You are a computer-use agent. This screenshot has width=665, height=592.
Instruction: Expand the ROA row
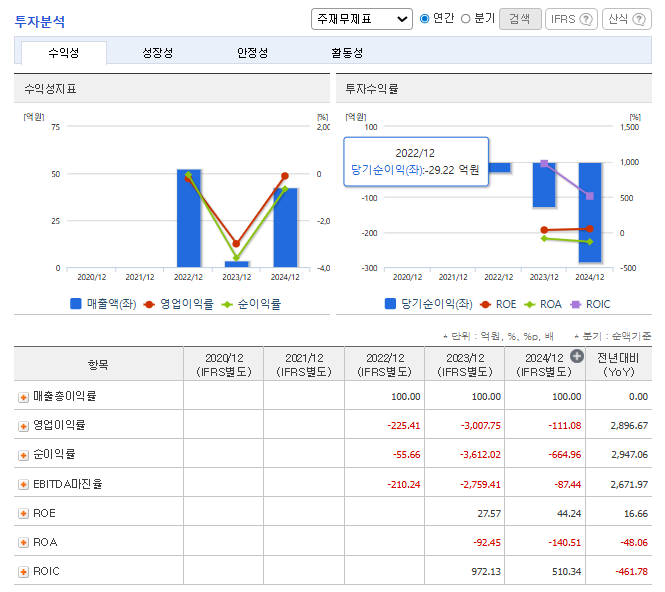[23, 542]
